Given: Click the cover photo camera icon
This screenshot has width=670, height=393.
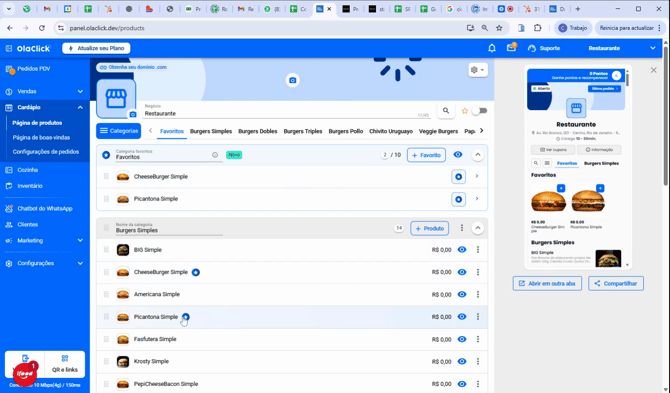Looking at the screenshot, I should coord(293,80).
